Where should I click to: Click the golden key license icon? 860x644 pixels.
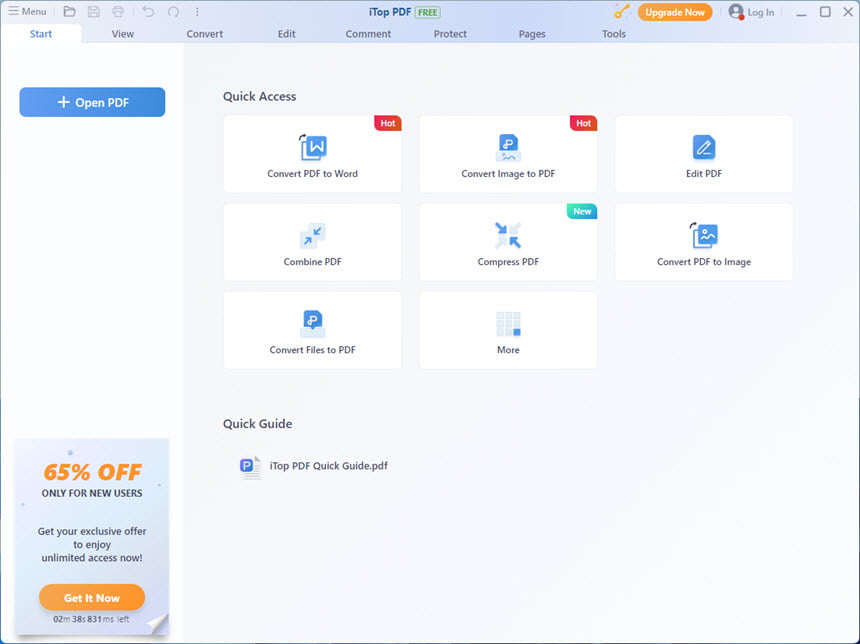(x=621, y=12)
